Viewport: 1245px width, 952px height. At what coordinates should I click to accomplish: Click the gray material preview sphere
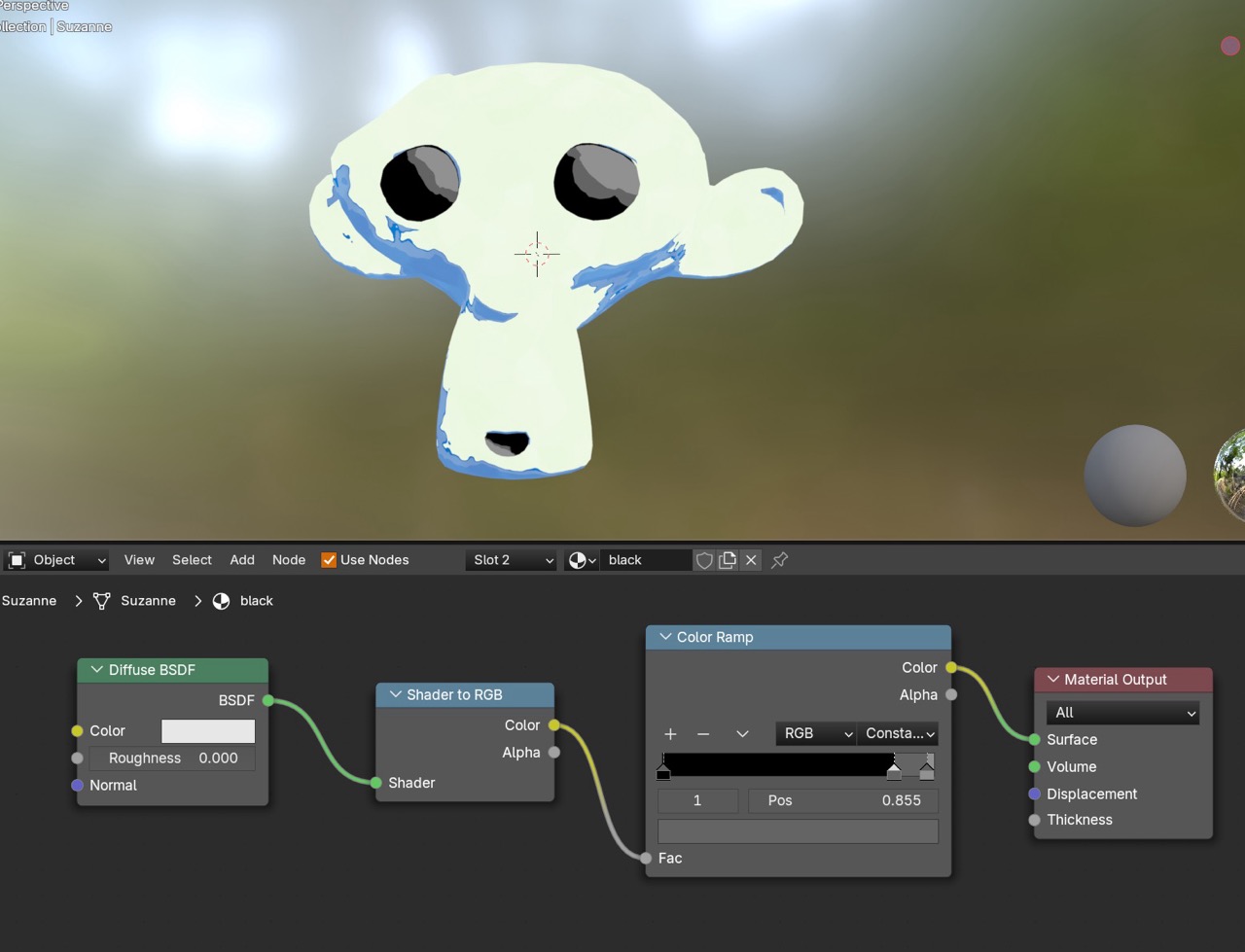1135,476
